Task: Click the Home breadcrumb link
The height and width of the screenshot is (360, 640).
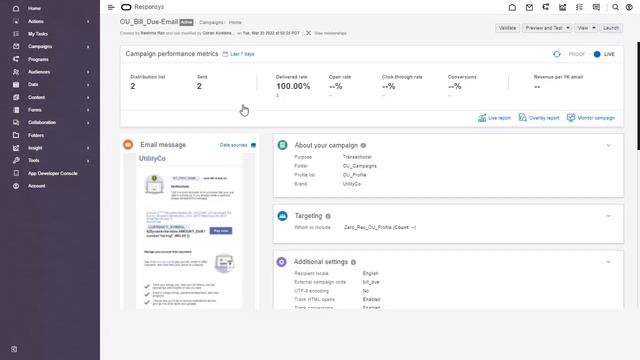Action: 235,22
